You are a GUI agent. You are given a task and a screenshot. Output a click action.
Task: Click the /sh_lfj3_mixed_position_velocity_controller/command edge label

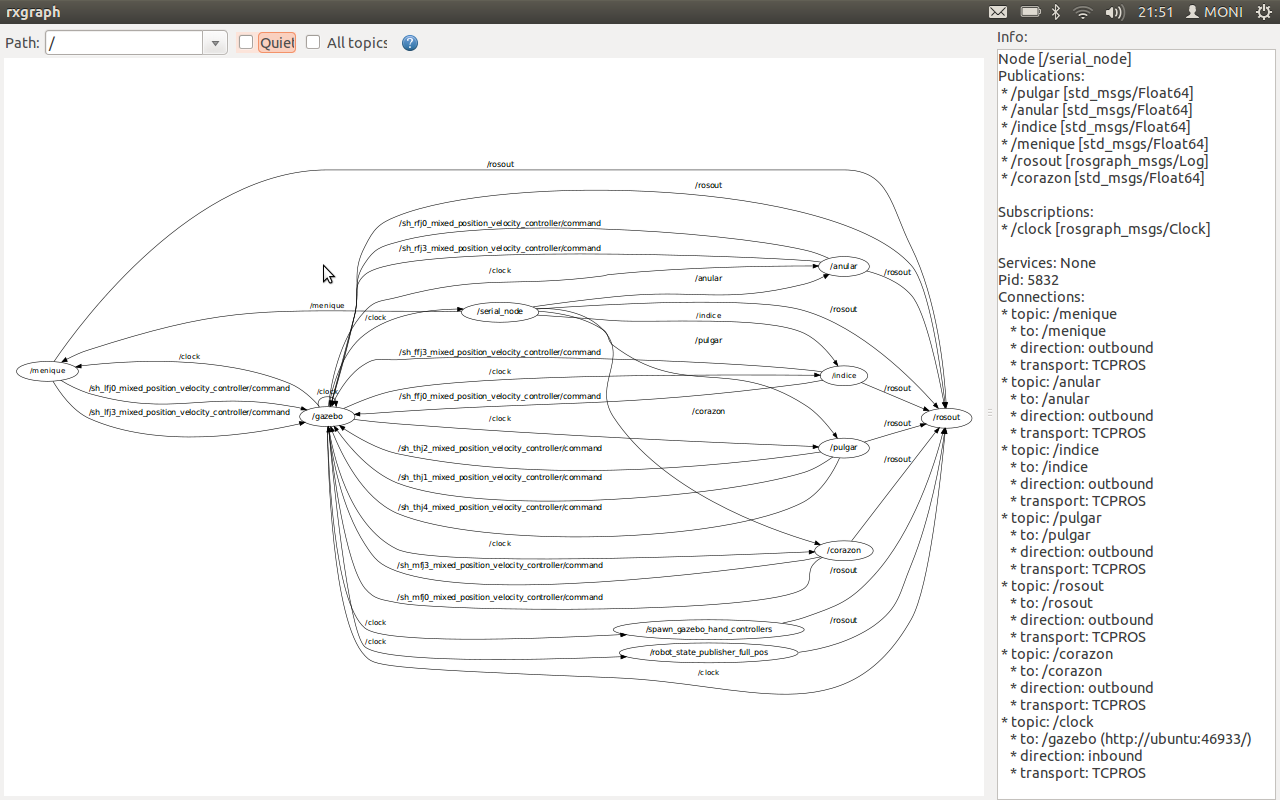(189, 412)
